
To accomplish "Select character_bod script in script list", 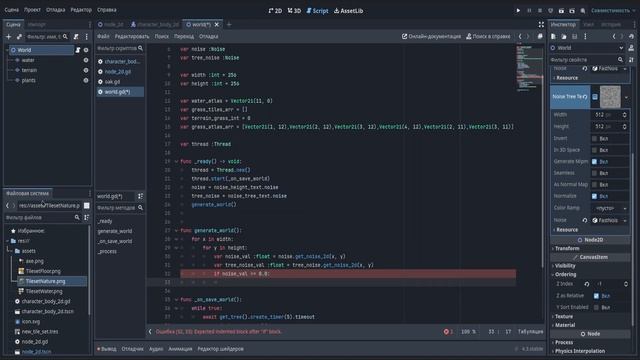I will (120, 62).
